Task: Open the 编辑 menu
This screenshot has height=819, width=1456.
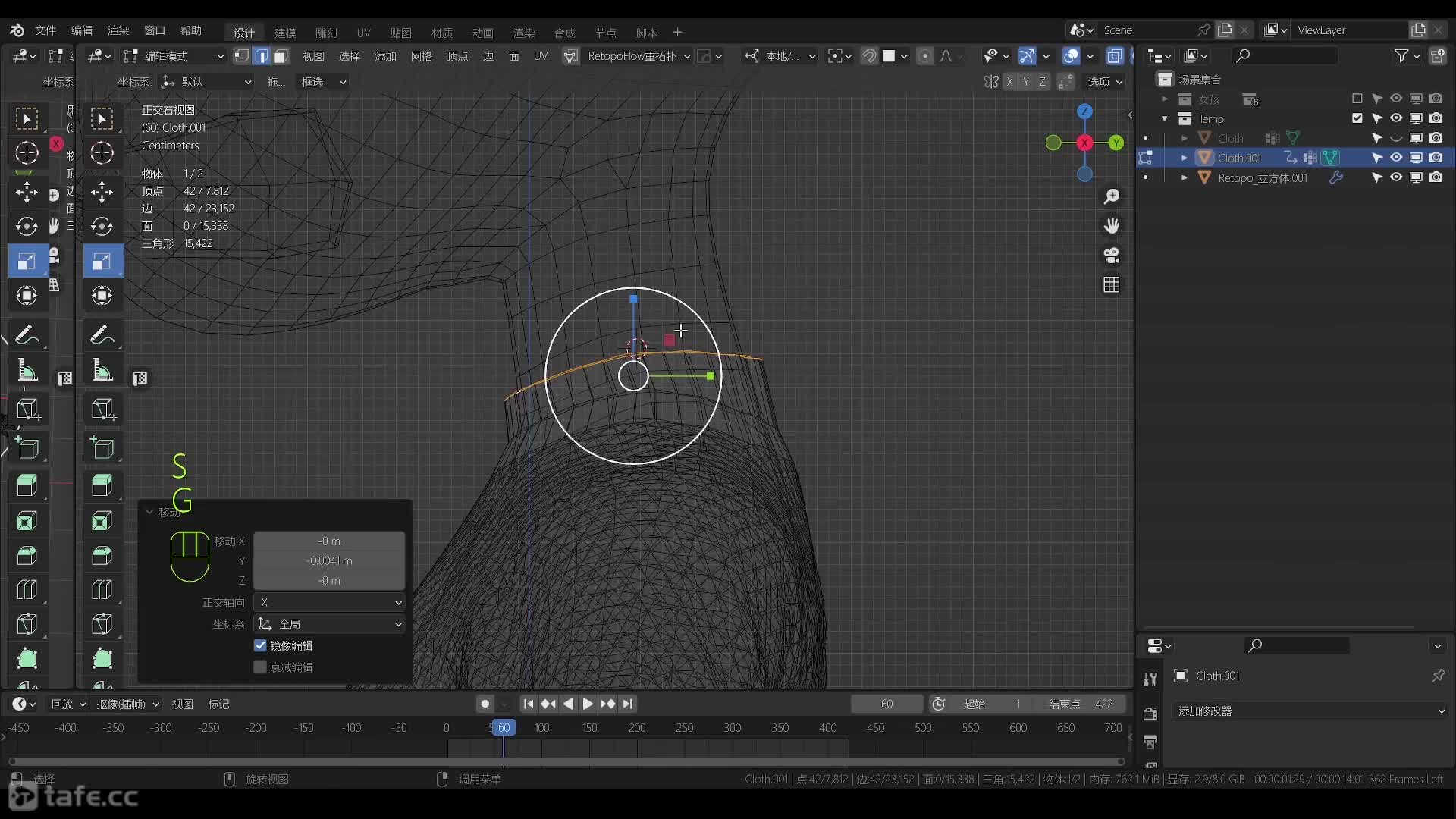Action: [81, 30]
